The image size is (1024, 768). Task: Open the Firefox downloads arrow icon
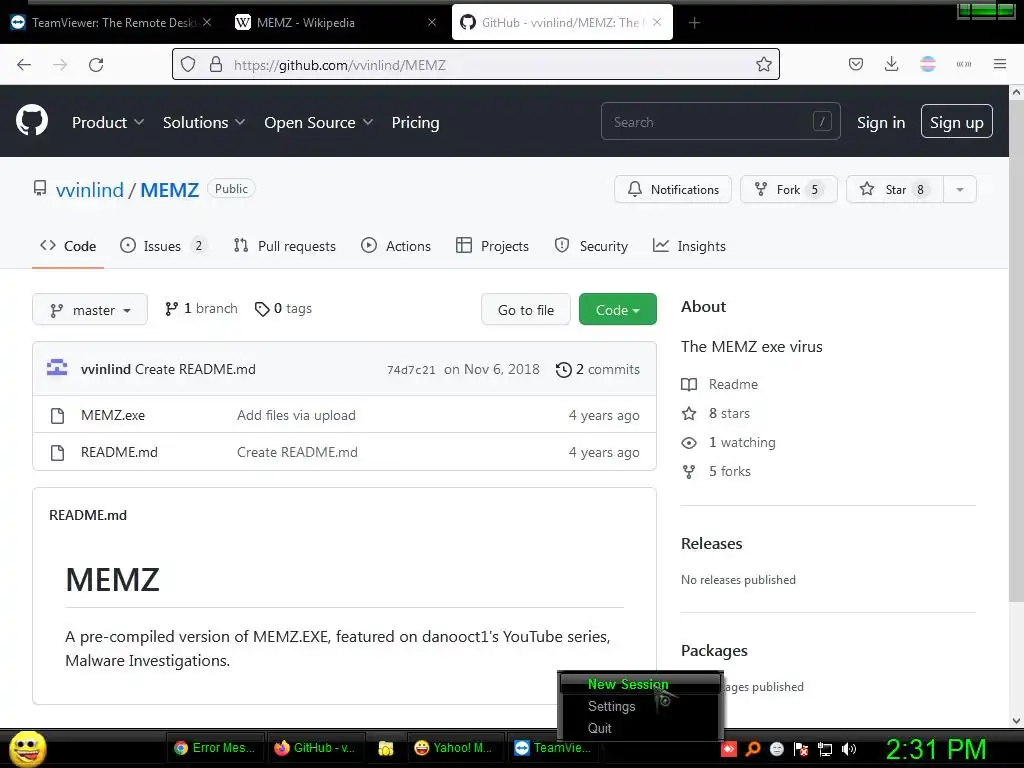click(x=891, y=64)
